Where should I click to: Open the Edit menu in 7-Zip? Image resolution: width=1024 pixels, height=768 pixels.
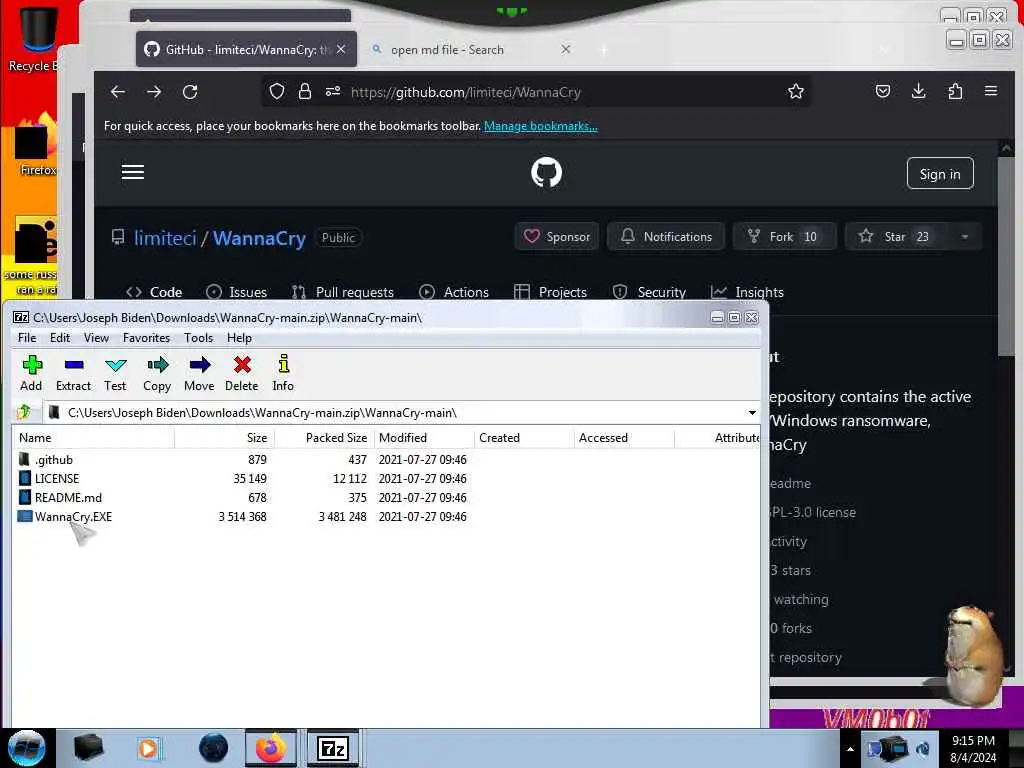59,338
